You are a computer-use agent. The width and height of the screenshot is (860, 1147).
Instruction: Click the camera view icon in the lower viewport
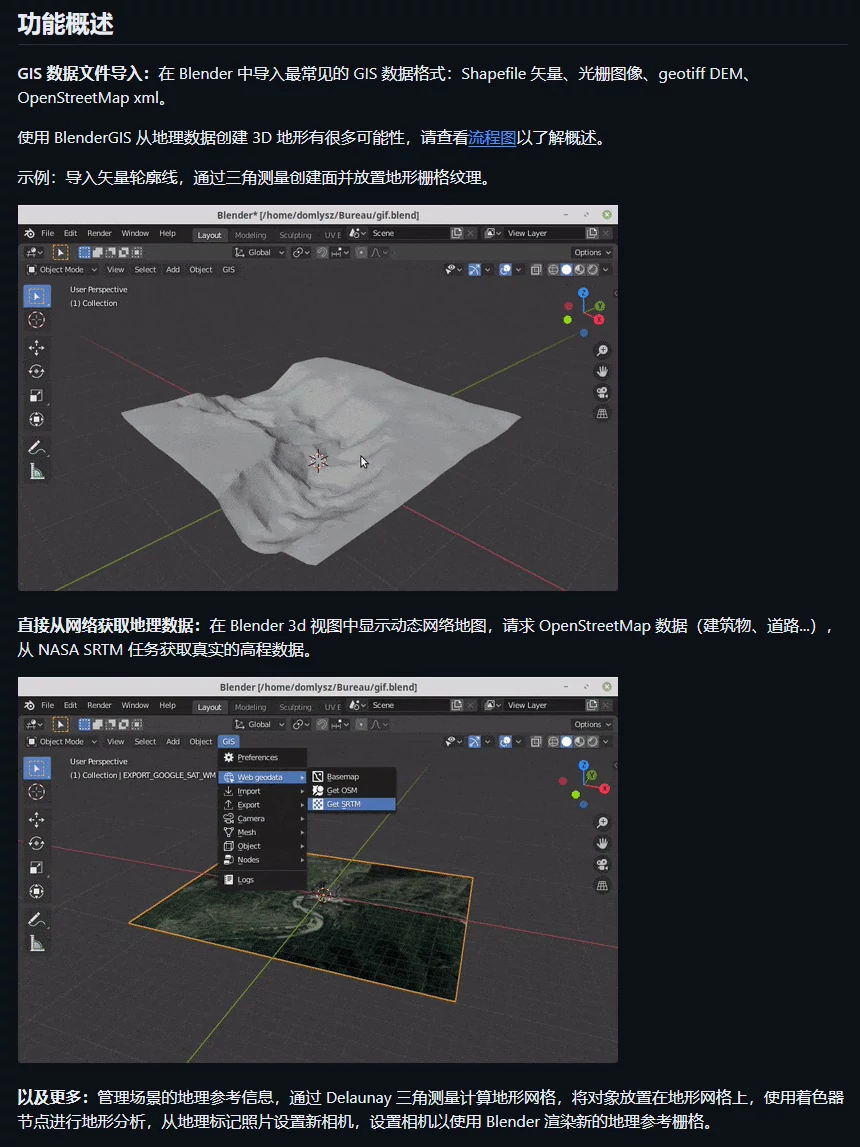point(602,864)
